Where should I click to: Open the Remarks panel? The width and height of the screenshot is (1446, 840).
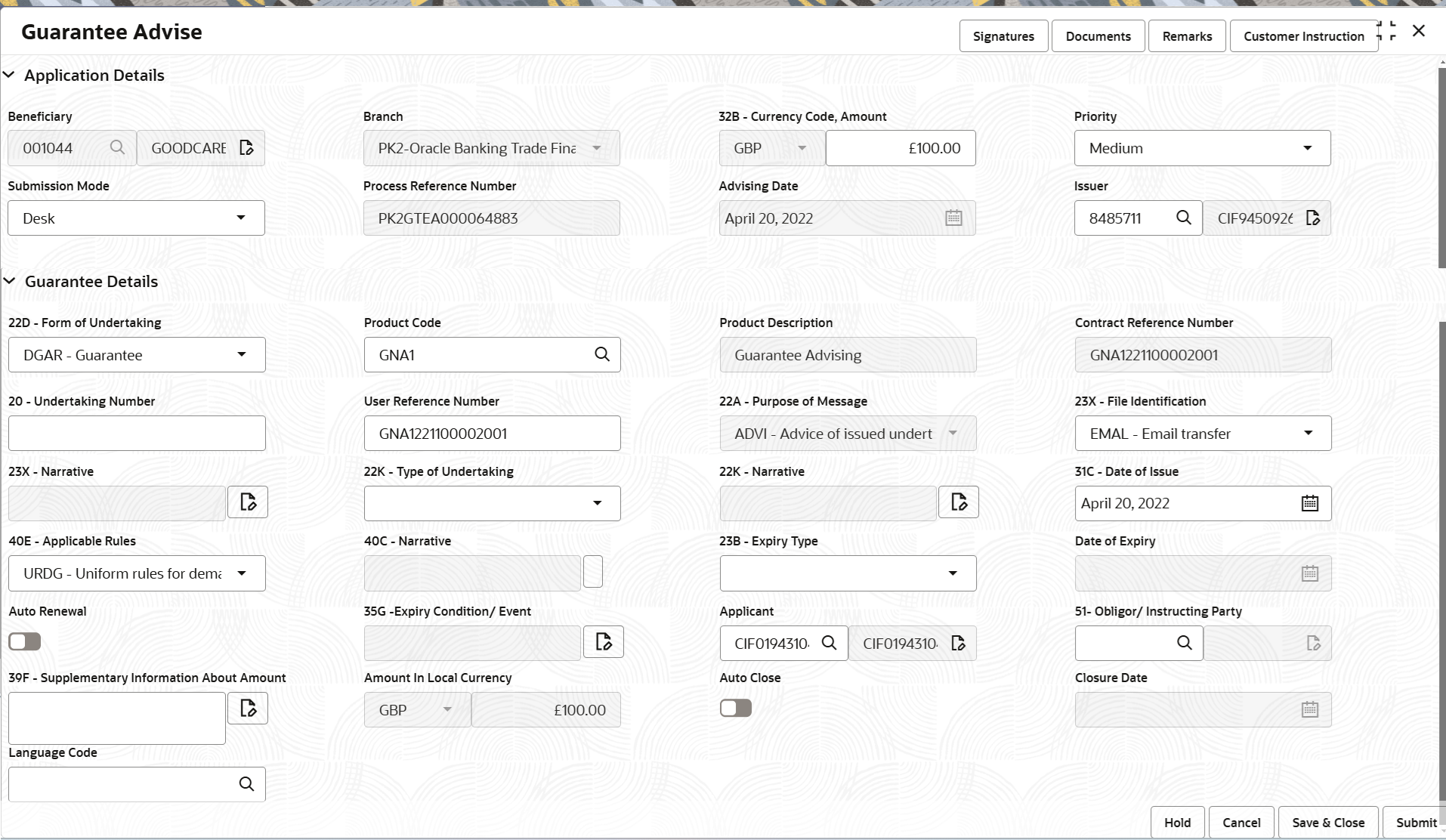[1187, 36]
